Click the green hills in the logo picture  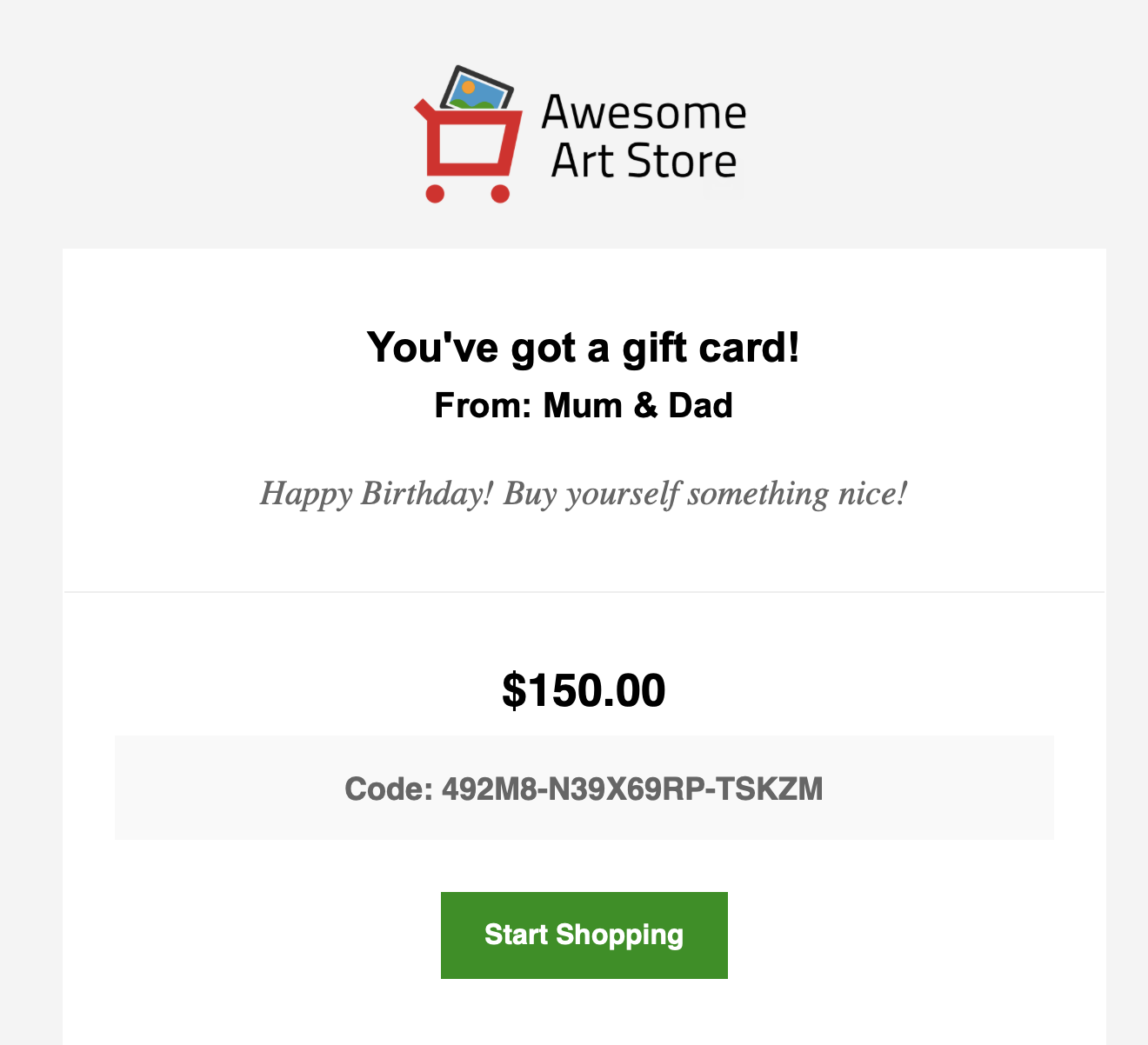click(x=472, y=103)
